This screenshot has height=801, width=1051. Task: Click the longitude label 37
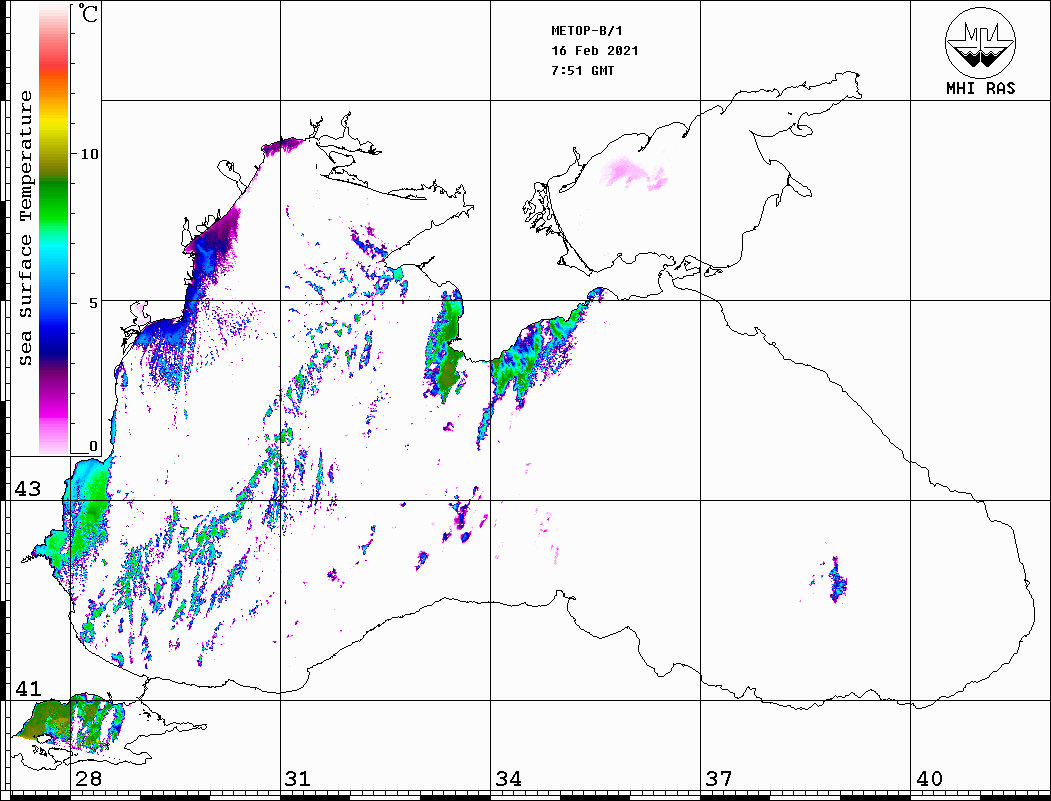[719, 778]
